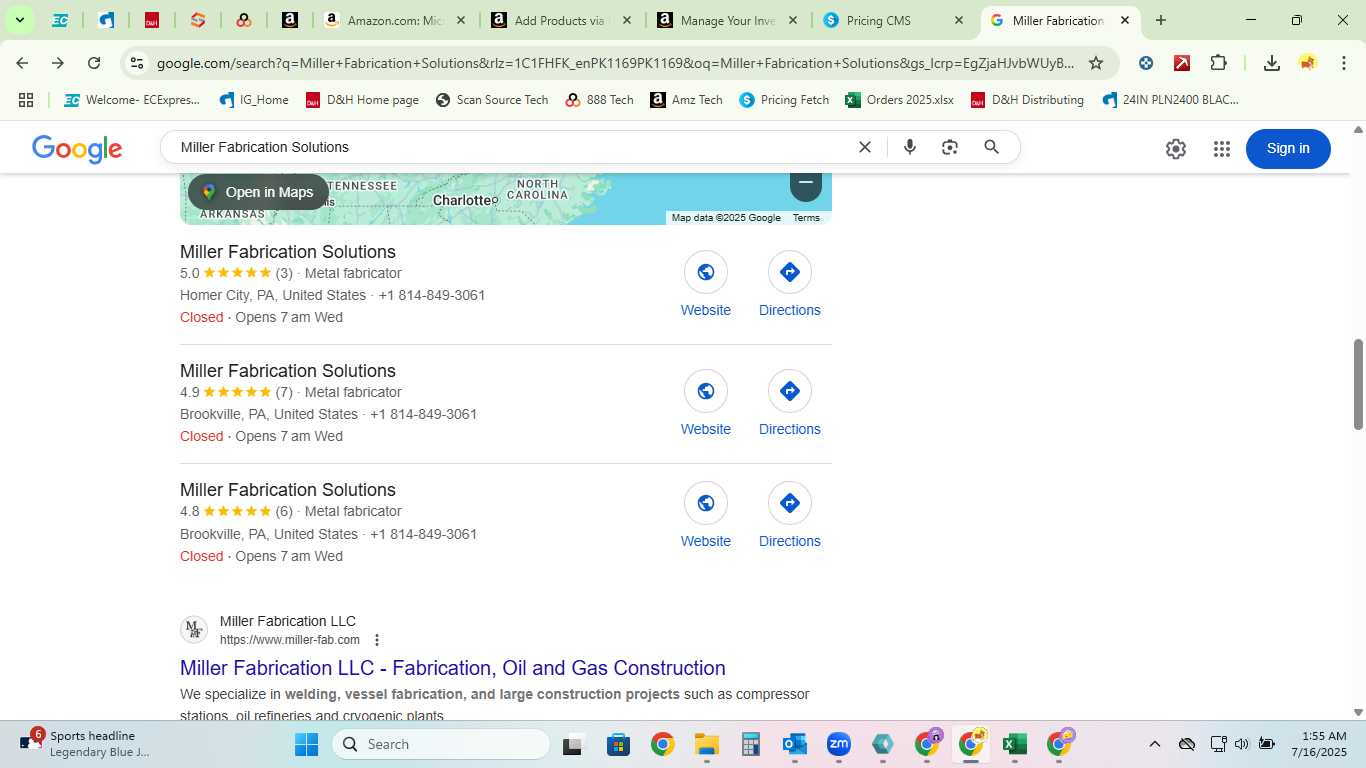
Task: Go back to the previous page
Action: pyautogui.click(x=22, y=63)
